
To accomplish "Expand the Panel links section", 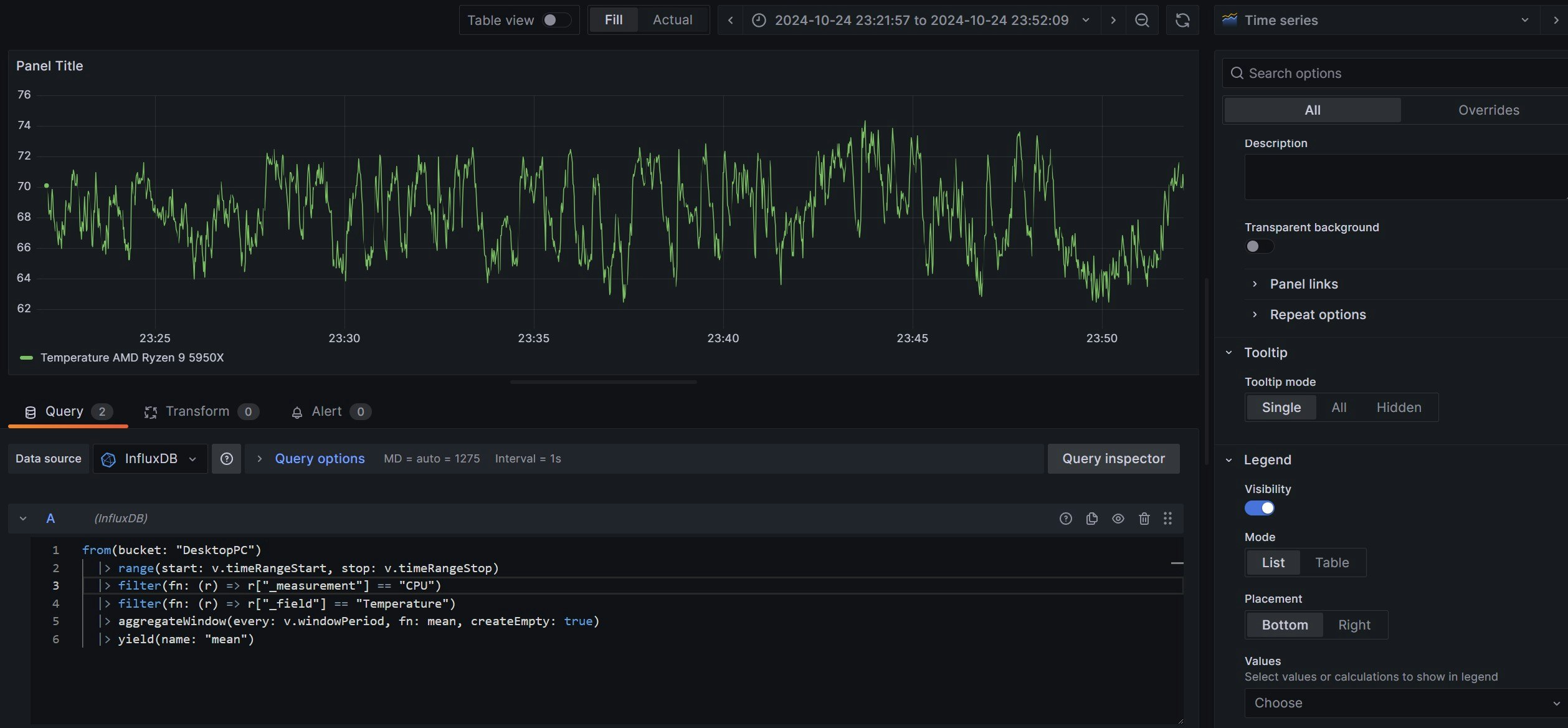I will 1303,284.
